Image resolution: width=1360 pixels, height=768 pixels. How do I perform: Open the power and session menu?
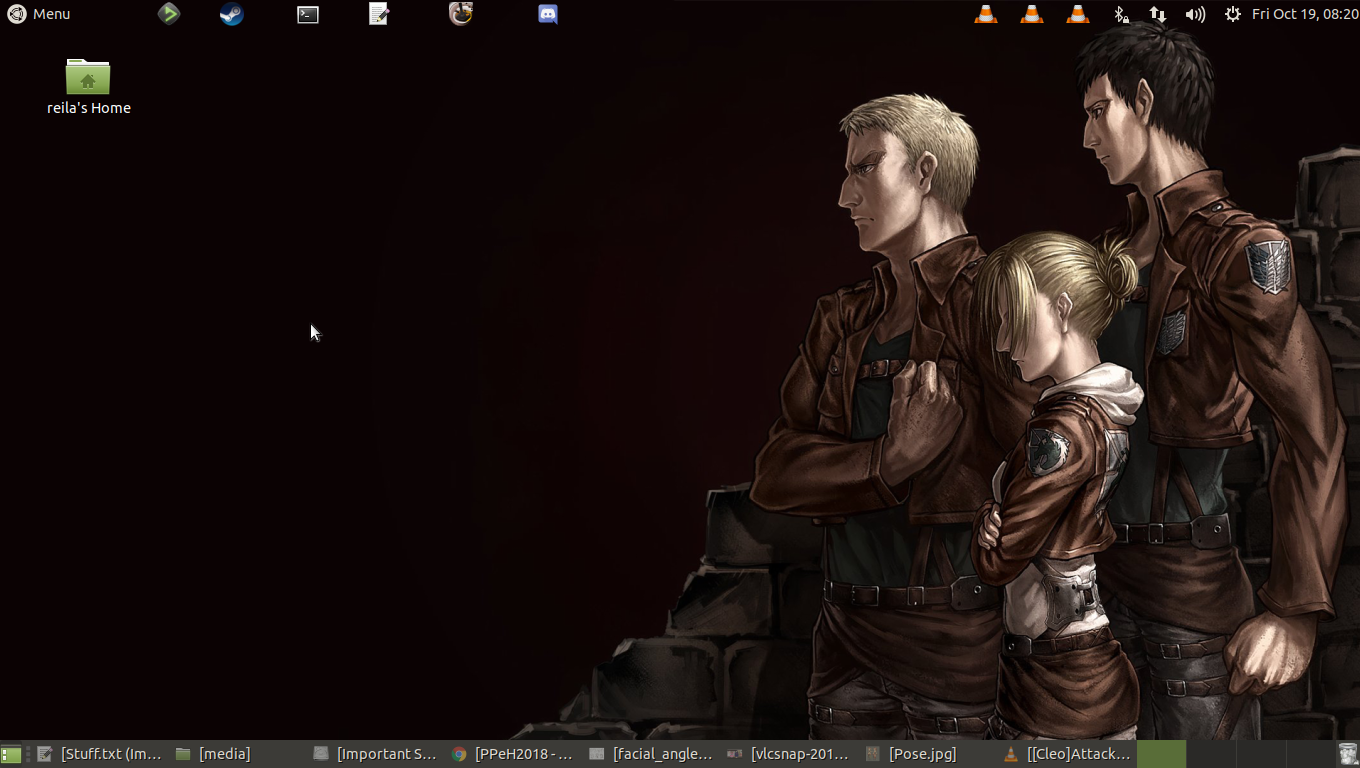coord(1232,14)
